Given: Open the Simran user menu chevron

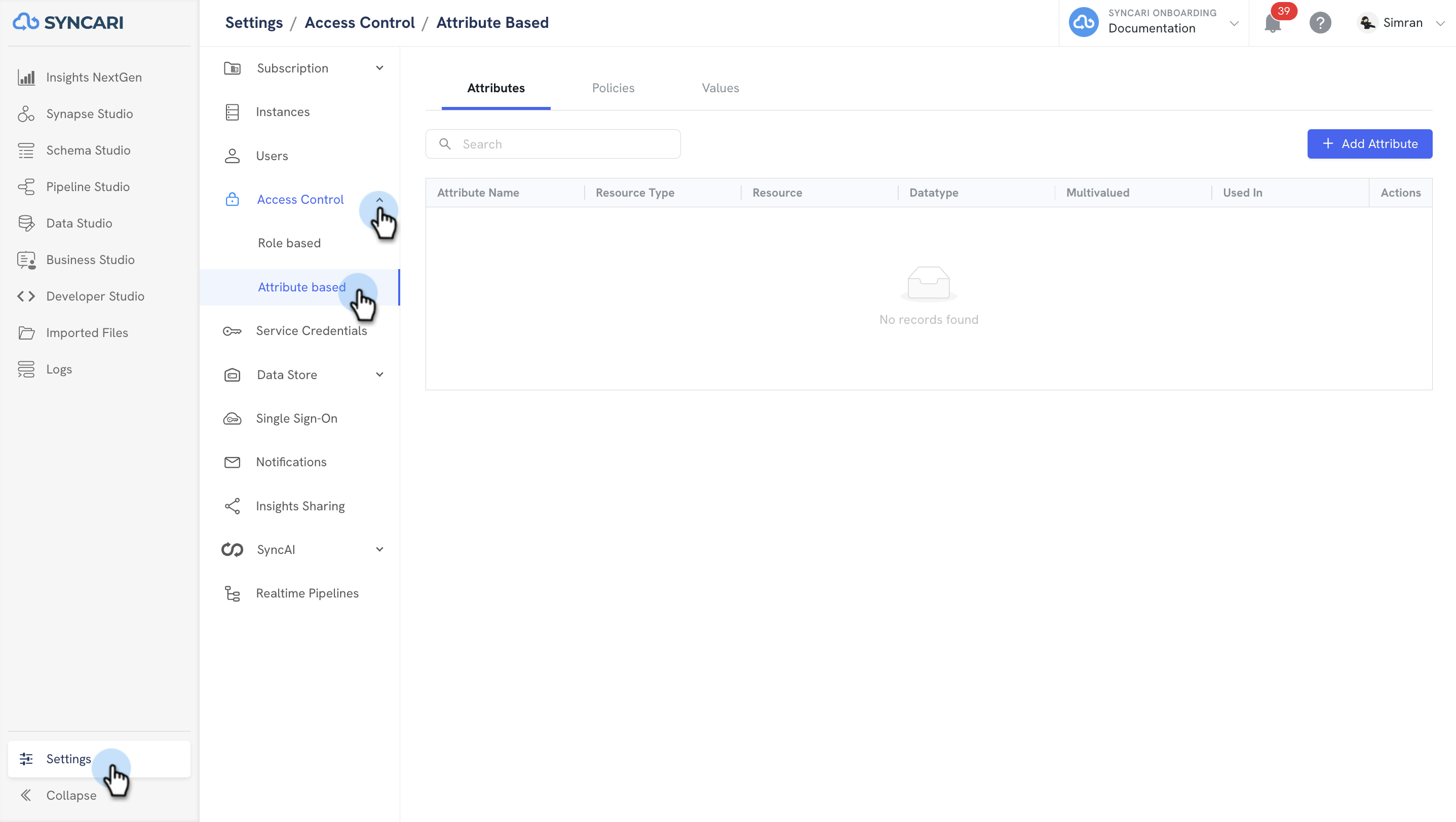Looking at the screenshot, I should pyautogui.click(x=1440, y=23).
